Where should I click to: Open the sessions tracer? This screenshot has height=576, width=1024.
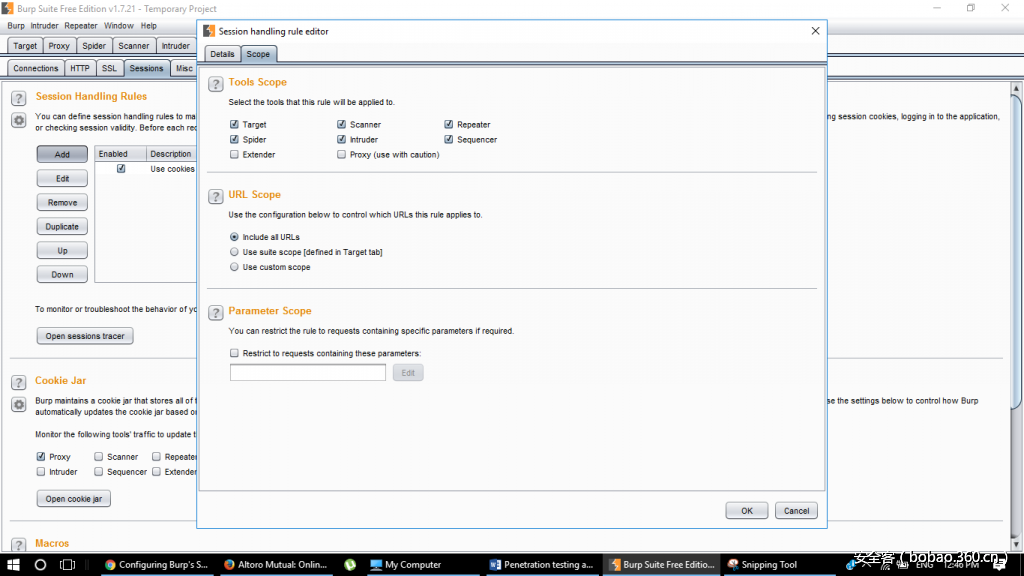click(84, 336)
